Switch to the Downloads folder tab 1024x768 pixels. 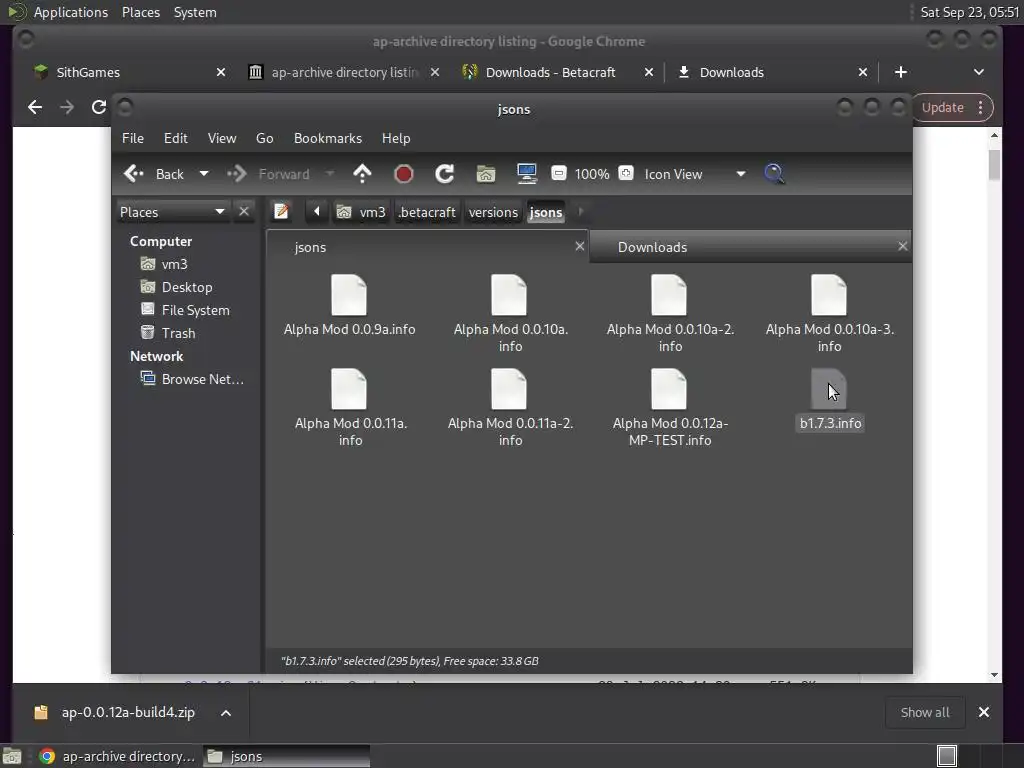coord(750,247)
